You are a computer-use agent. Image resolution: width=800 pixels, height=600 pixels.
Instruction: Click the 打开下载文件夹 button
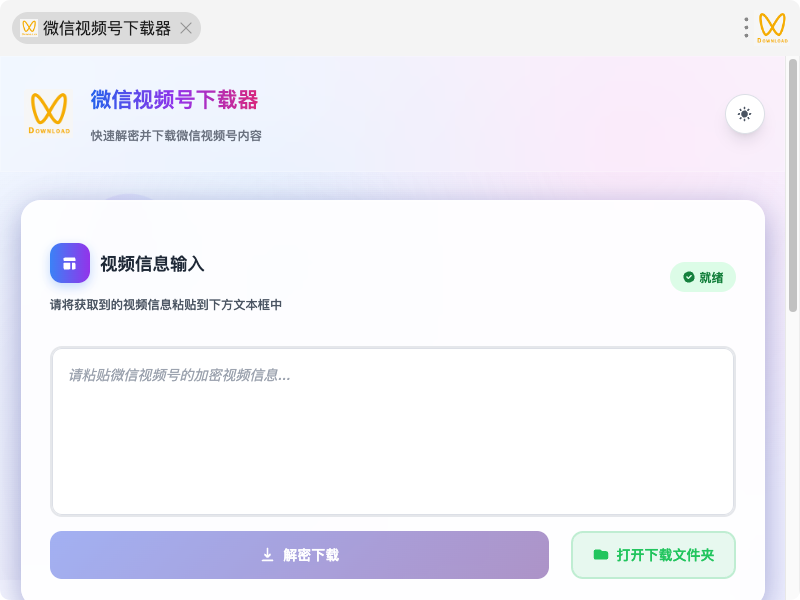coord(653,555)
